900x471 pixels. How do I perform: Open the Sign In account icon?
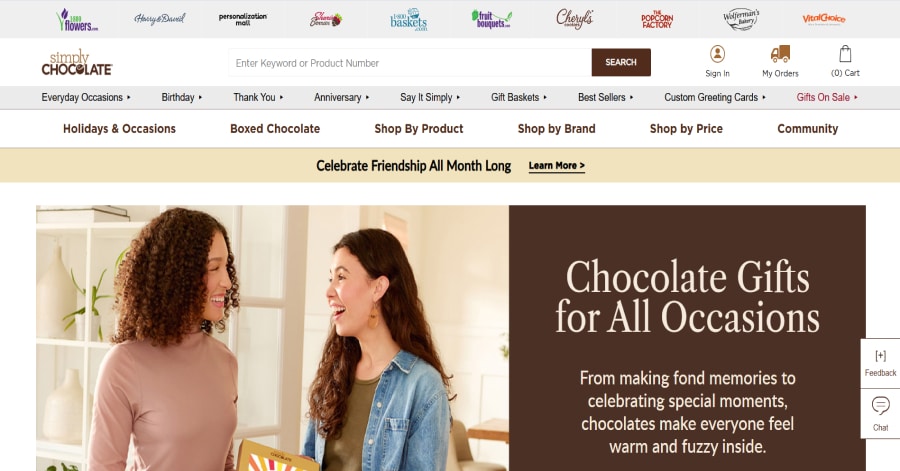click(717, 55)
